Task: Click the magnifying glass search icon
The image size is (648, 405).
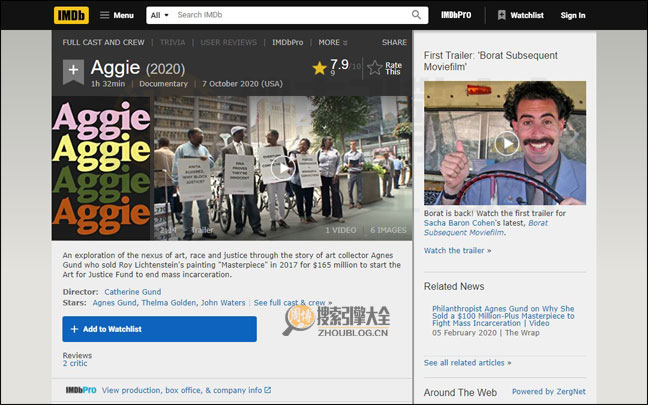Action: pyautogui.click(x=416, y=15)
